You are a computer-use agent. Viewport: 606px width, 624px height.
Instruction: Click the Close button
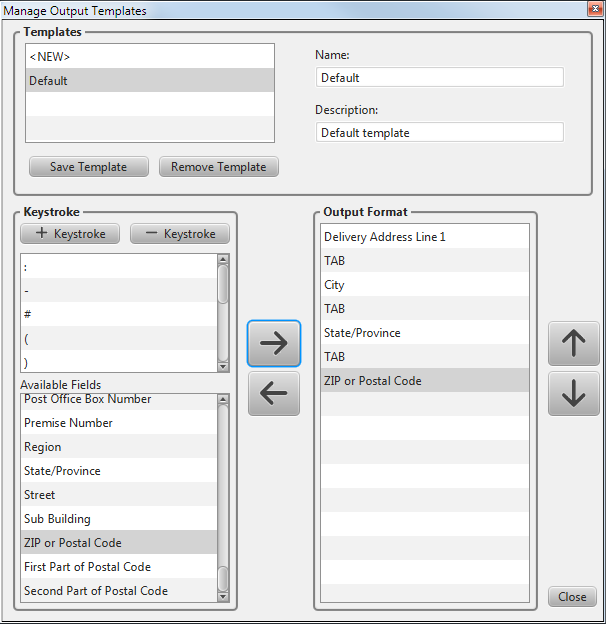tap(572, 596)
